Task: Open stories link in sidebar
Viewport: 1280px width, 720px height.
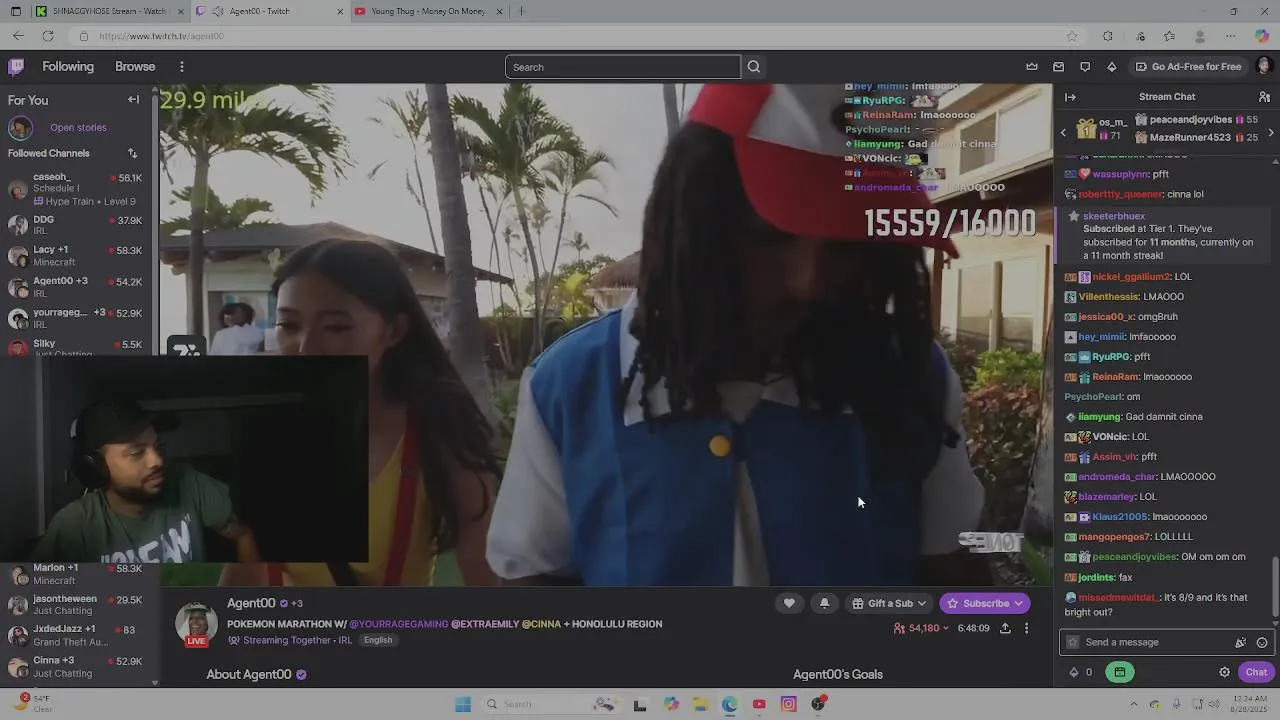Action: coord(78,127)
